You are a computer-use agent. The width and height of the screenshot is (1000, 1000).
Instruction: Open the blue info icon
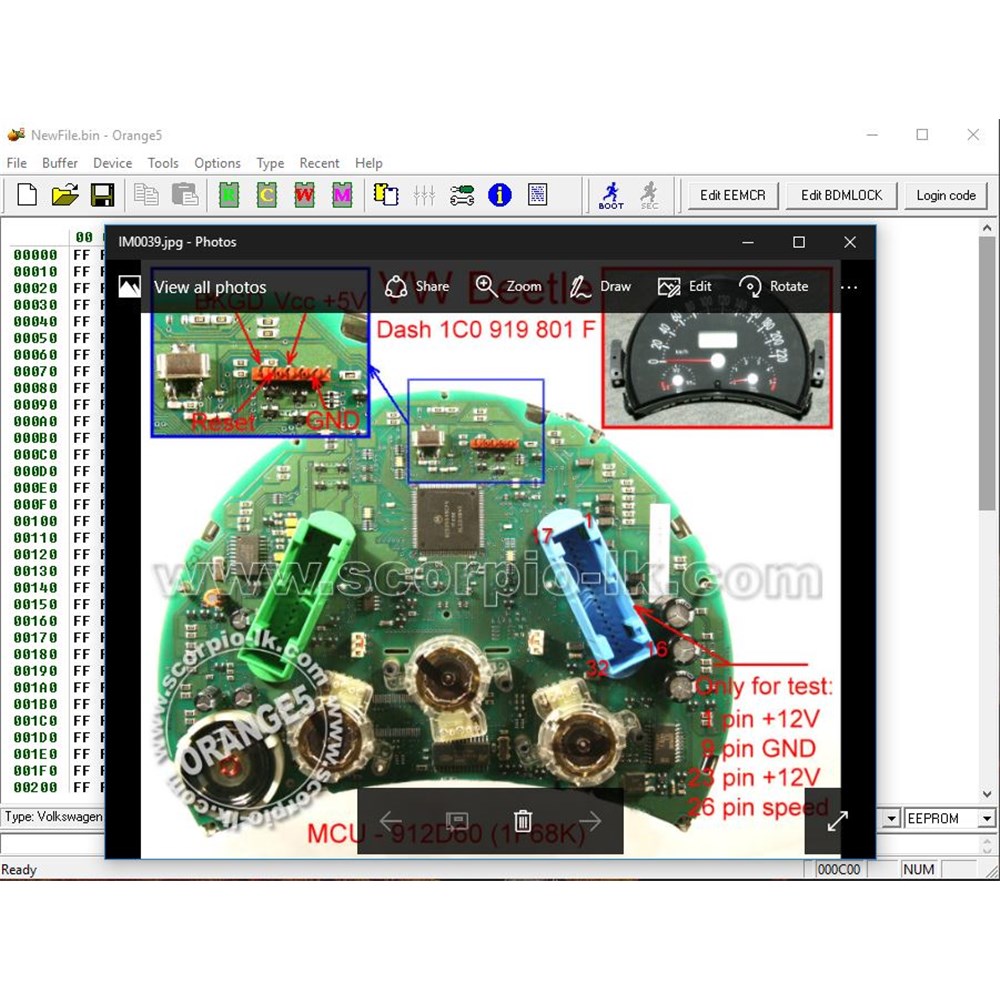pyautogui.click(x=499, y=195)
